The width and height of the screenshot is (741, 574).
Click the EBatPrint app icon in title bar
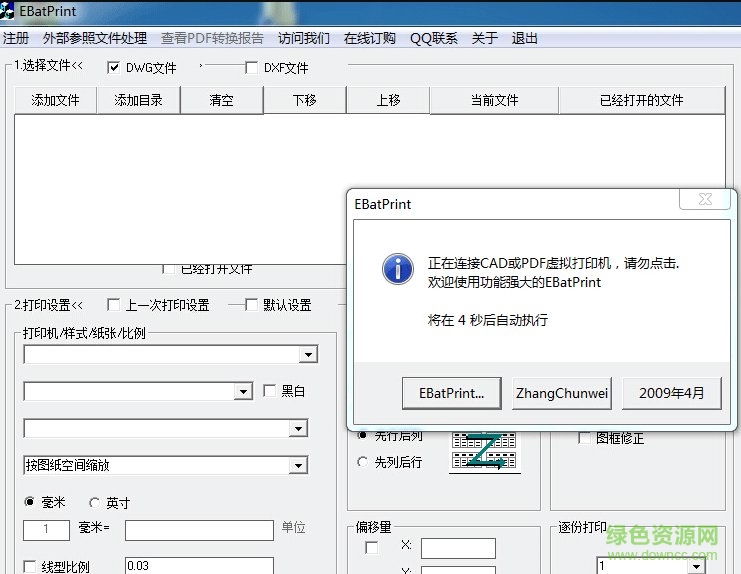pyautogui.click(x=7, y=10)
